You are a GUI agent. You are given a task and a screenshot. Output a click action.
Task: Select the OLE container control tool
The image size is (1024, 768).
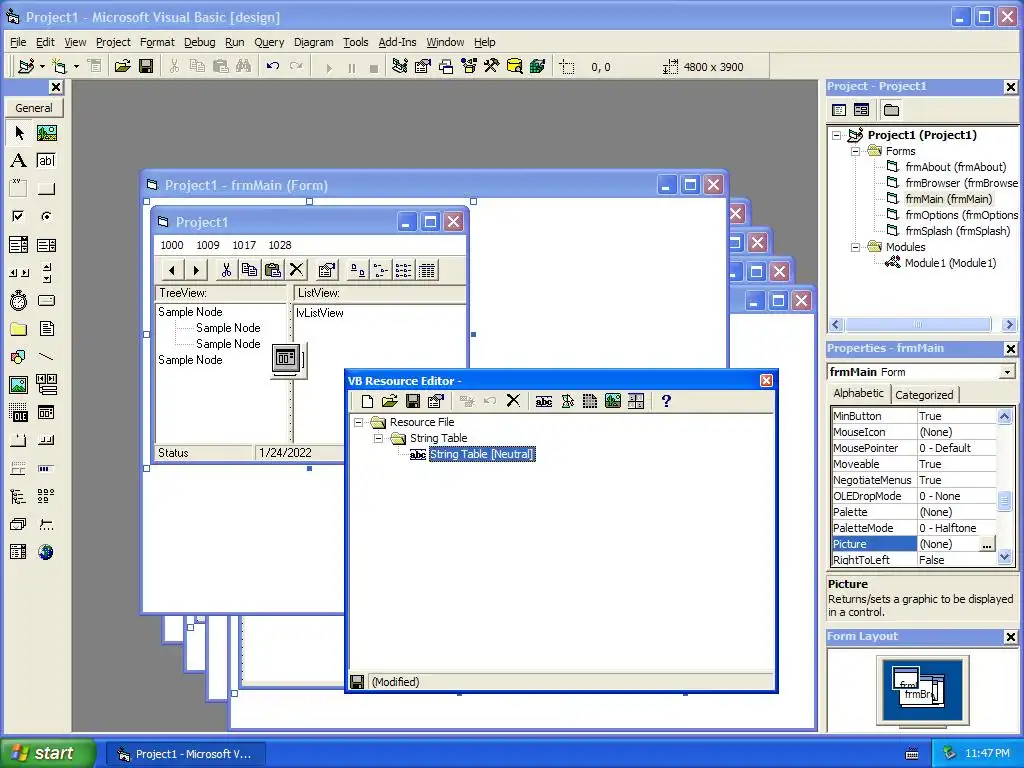pos(18,413)
